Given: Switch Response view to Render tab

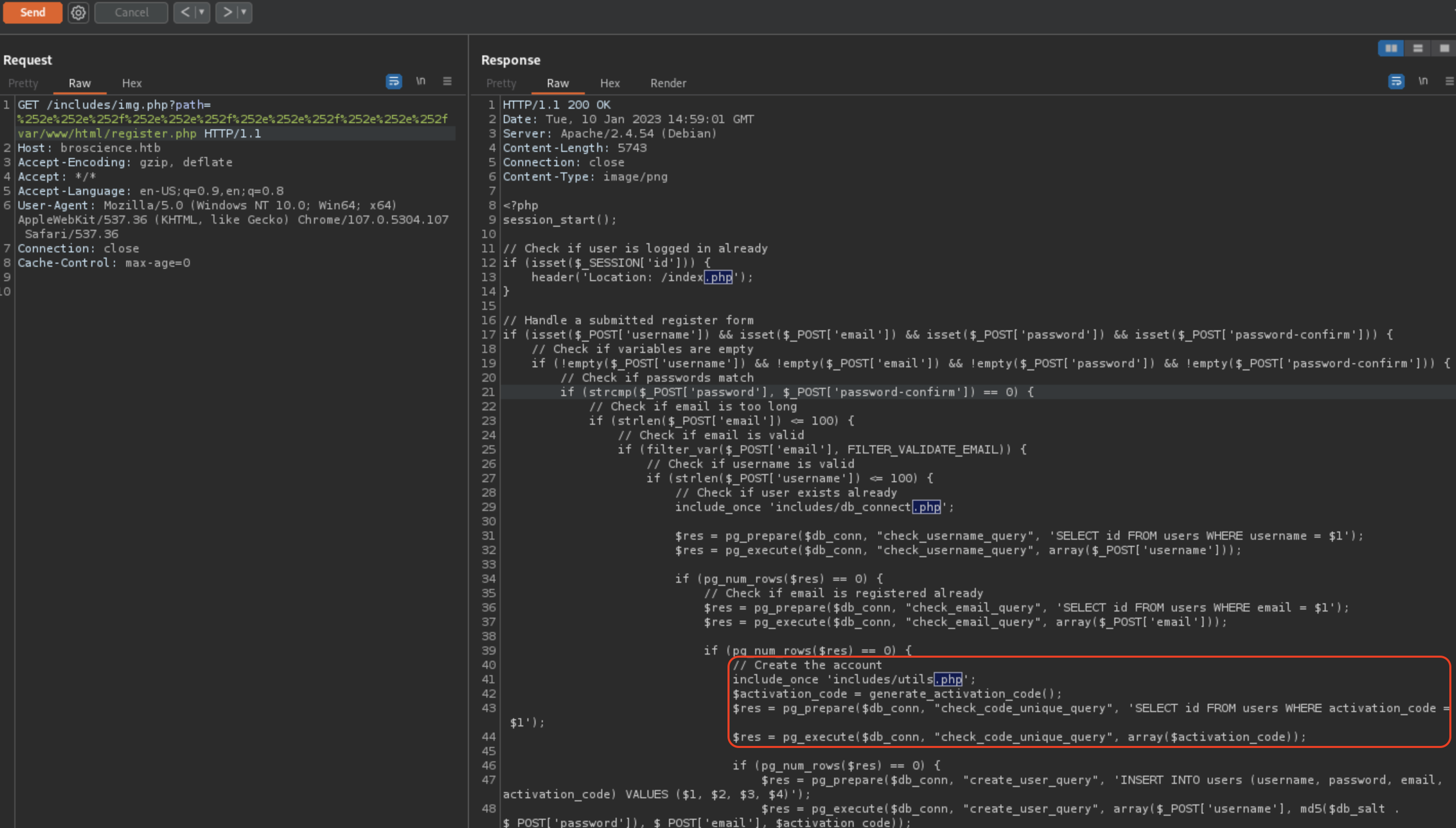Looking at the screenshot, I should pyautogui.click(x=668, y=83).
